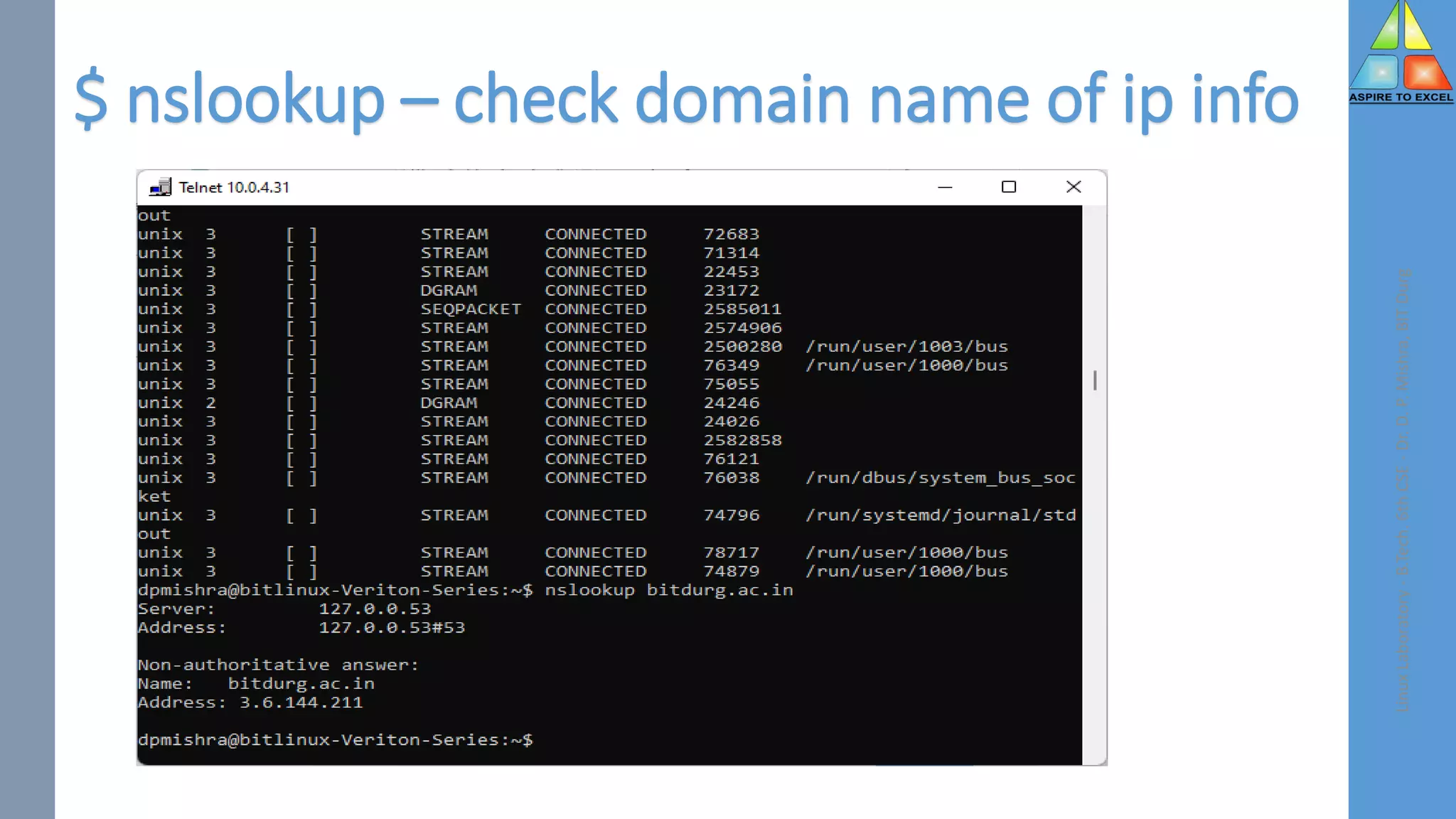Click socket inode number 2585011
This screenshot has height=819, width=1456.
(743, 309)
